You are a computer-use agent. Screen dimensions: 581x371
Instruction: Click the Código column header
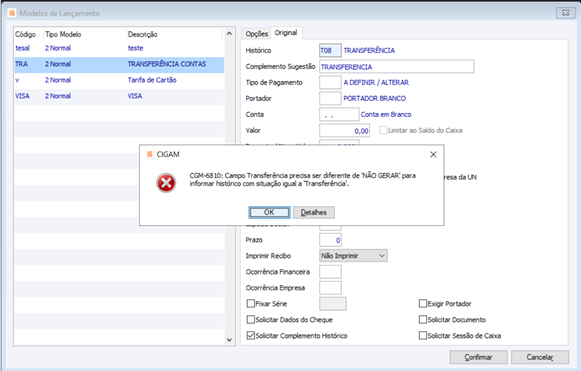(x=26, y=34)
